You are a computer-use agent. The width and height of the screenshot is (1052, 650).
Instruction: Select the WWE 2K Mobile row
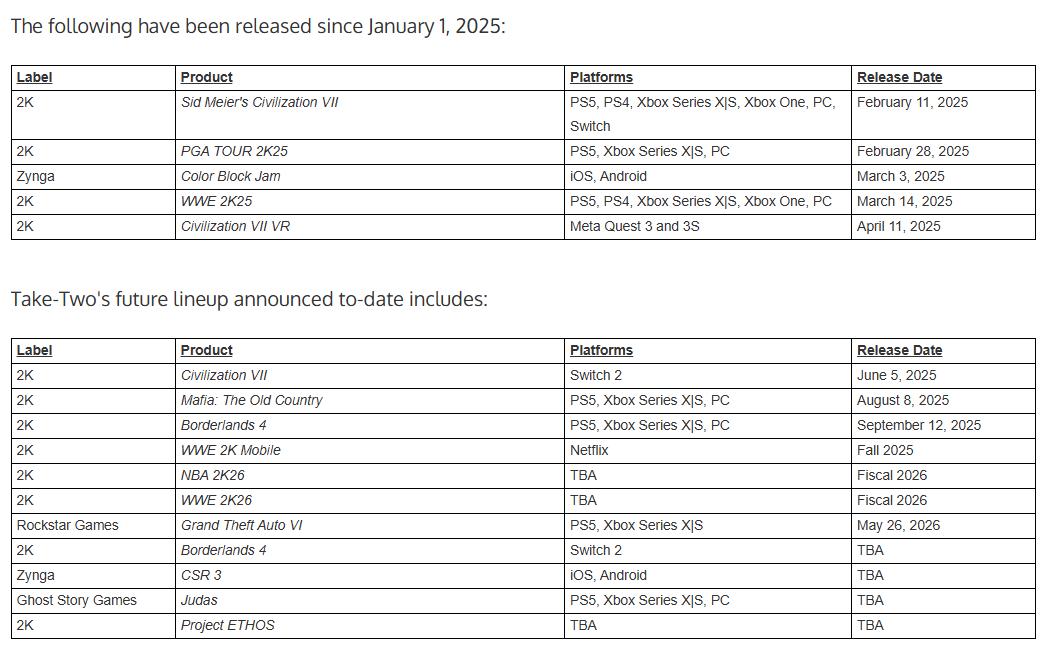(x=523, y=451)
